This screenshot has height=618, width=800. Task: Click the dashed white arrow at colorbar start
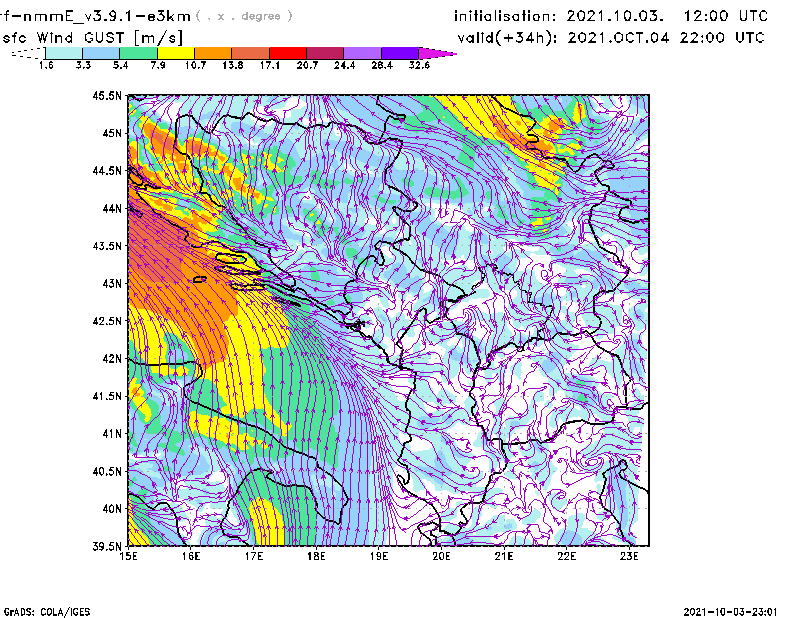pyautogui.click(x=28, y=53)
